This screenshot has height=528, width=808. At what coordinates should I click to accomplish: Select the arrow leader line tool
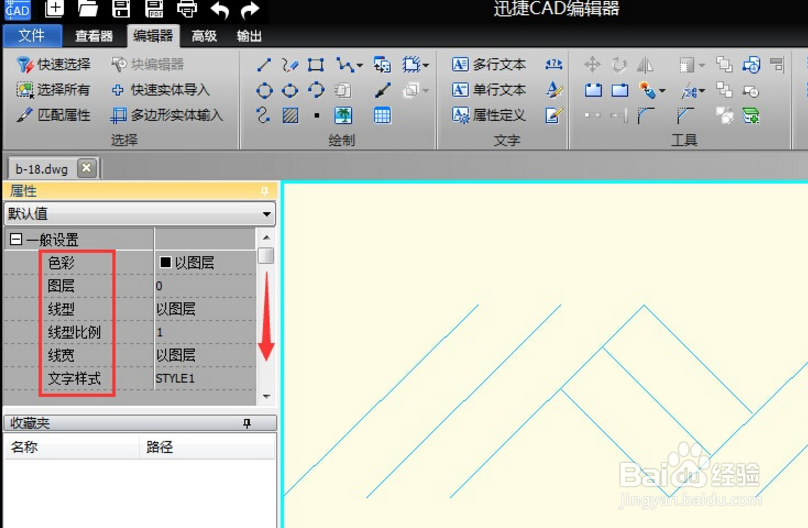coord(382,91)
